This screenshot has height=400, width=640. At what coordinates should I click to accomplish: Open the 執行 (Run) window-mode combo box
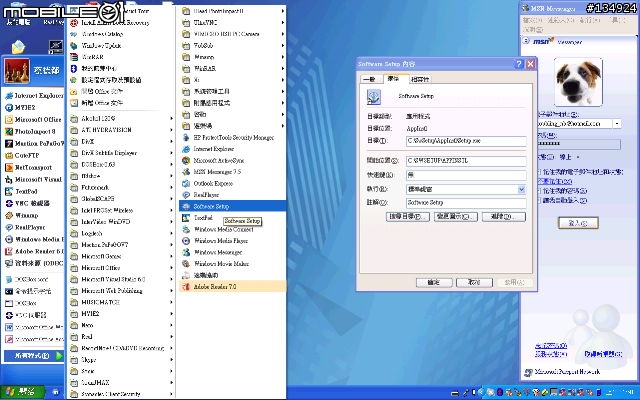[x=466, y=189]
